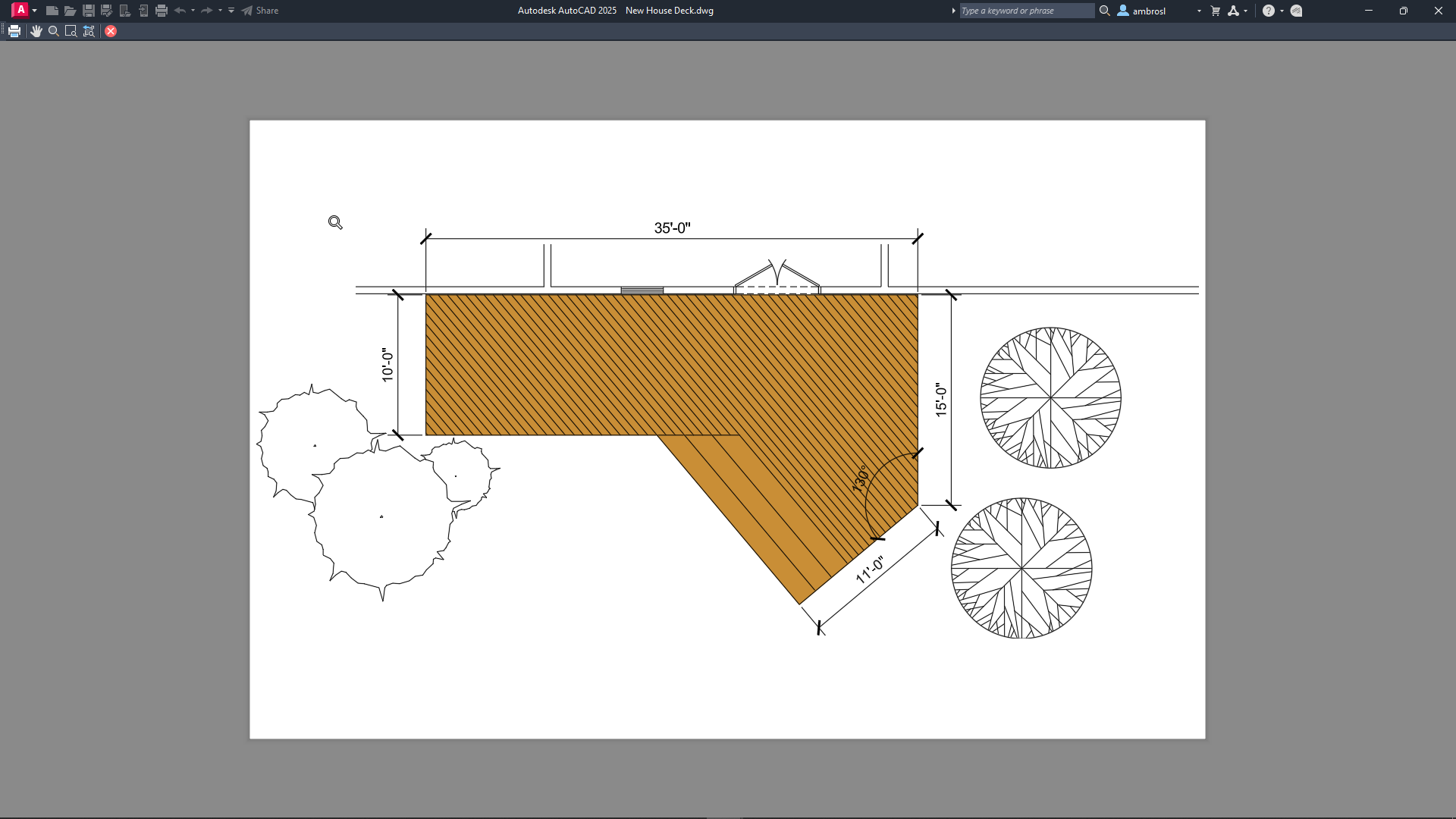This screenshot has width=1456, height=819.
Task: Open the Help question mark icon
Action: (1268, 11)
